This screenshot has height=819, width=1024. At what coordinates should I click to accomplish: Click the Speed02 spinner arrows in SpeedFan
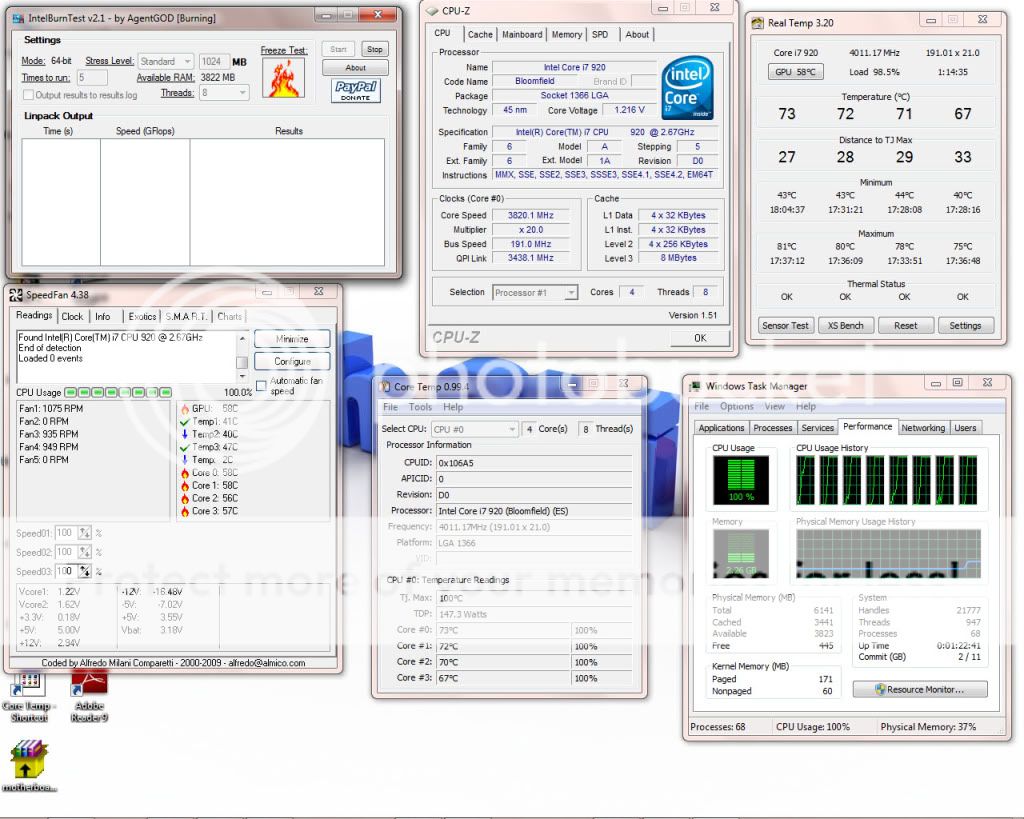pyautogui.click(x=84, y=553)
